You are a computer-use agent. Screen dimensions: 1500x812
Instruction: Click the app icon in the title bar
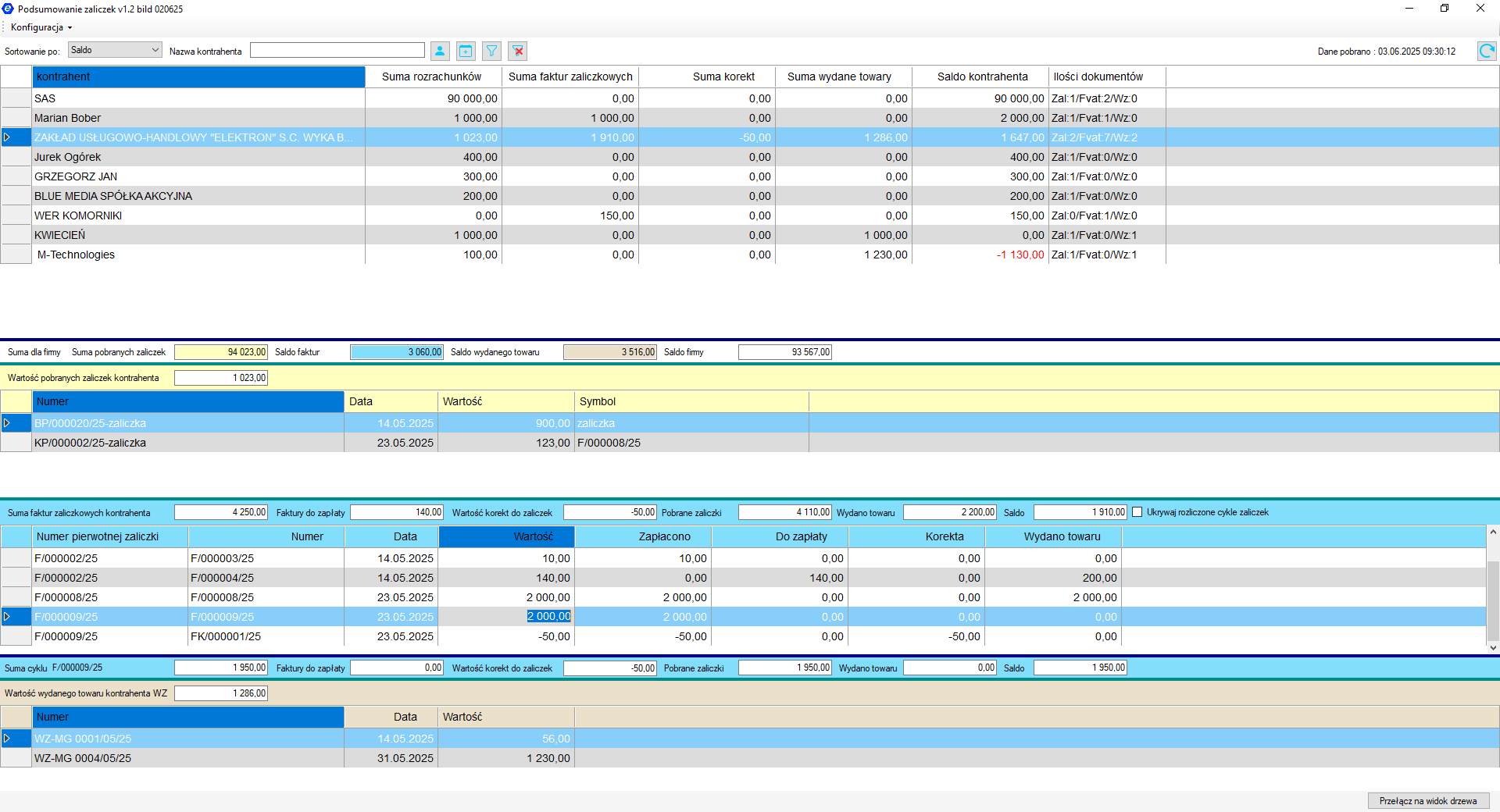click(x=9, y=9)
